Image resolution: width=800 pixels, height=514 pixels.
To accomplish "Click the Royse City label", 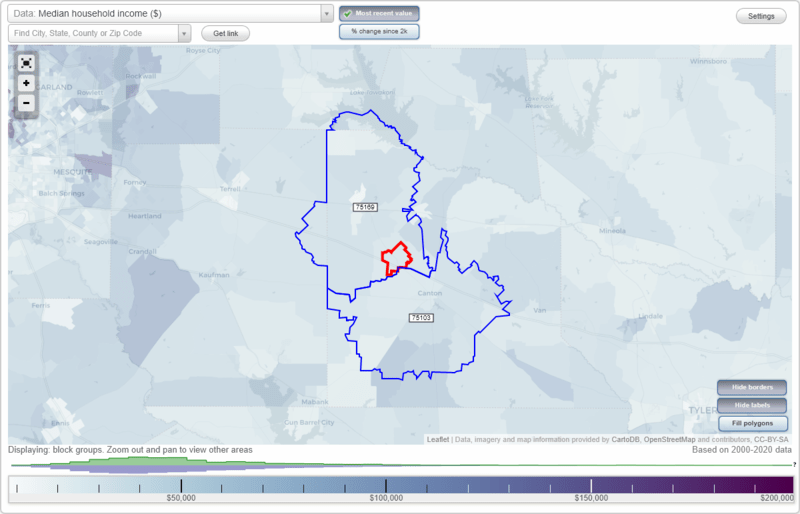I will click(x=203, y=51).
